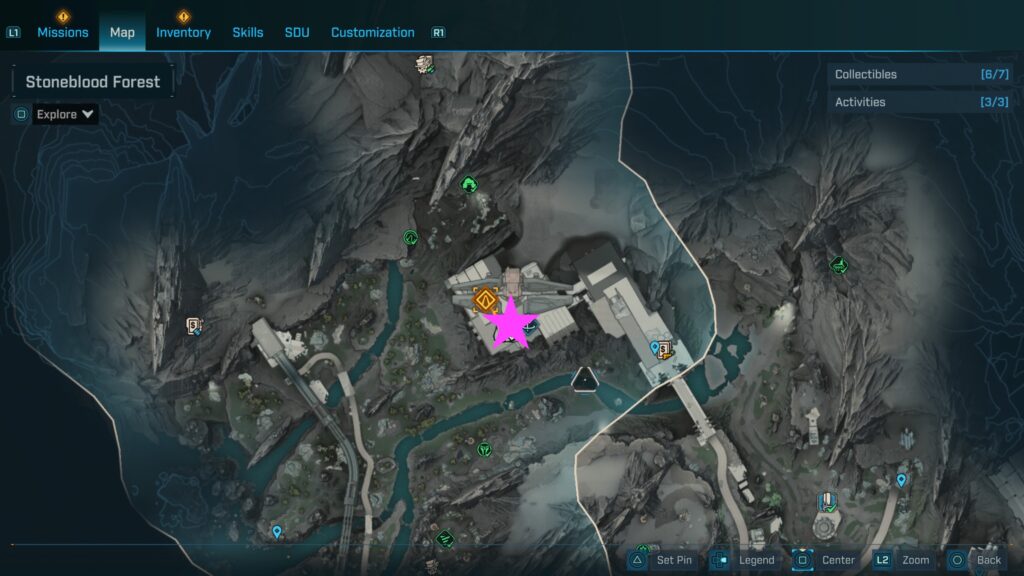Switch to the Missions tab
The width and height of the screenshot is (1024, 576).
[63, 32]
